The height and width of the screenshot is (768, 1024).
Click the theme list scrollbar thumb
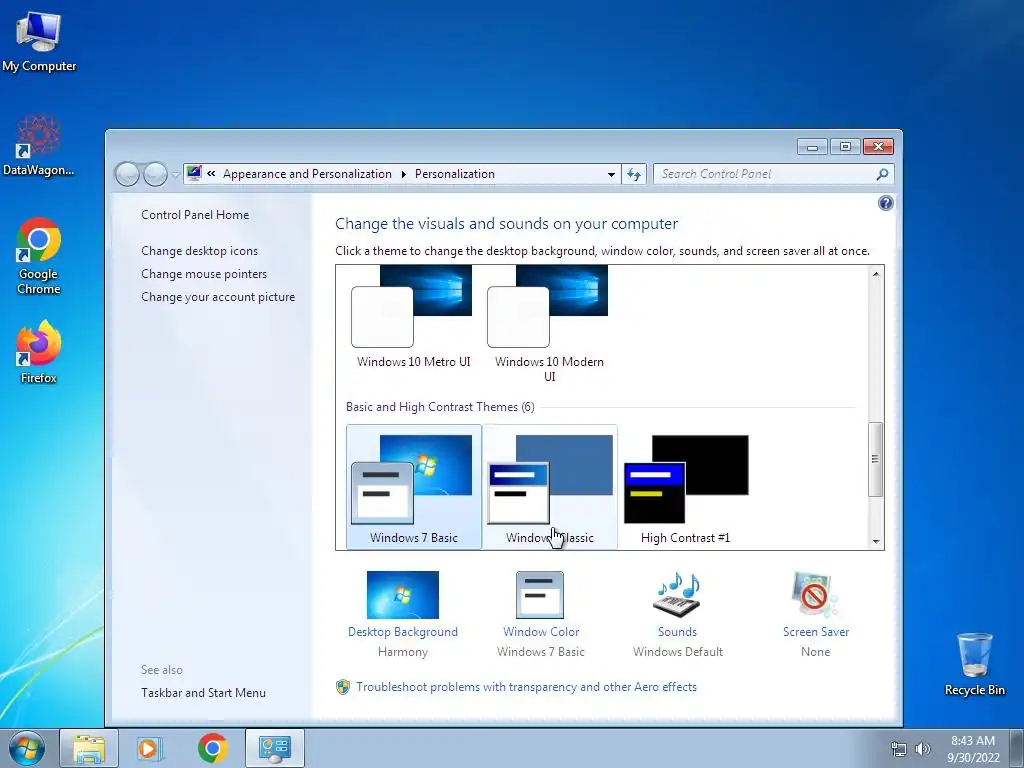pos(876,459)
